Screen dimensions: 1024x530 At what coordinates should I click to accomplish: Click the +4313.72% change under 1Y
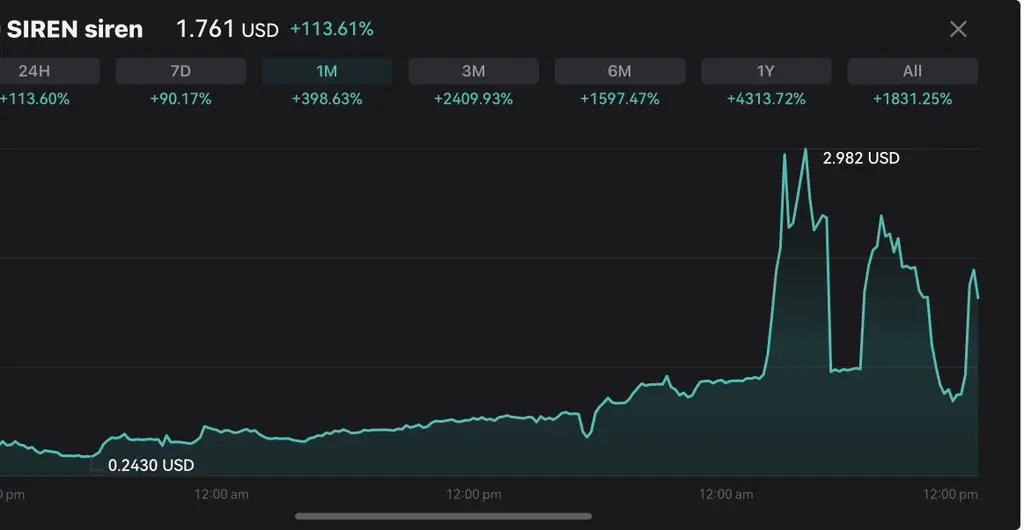(x=766, y=99)
